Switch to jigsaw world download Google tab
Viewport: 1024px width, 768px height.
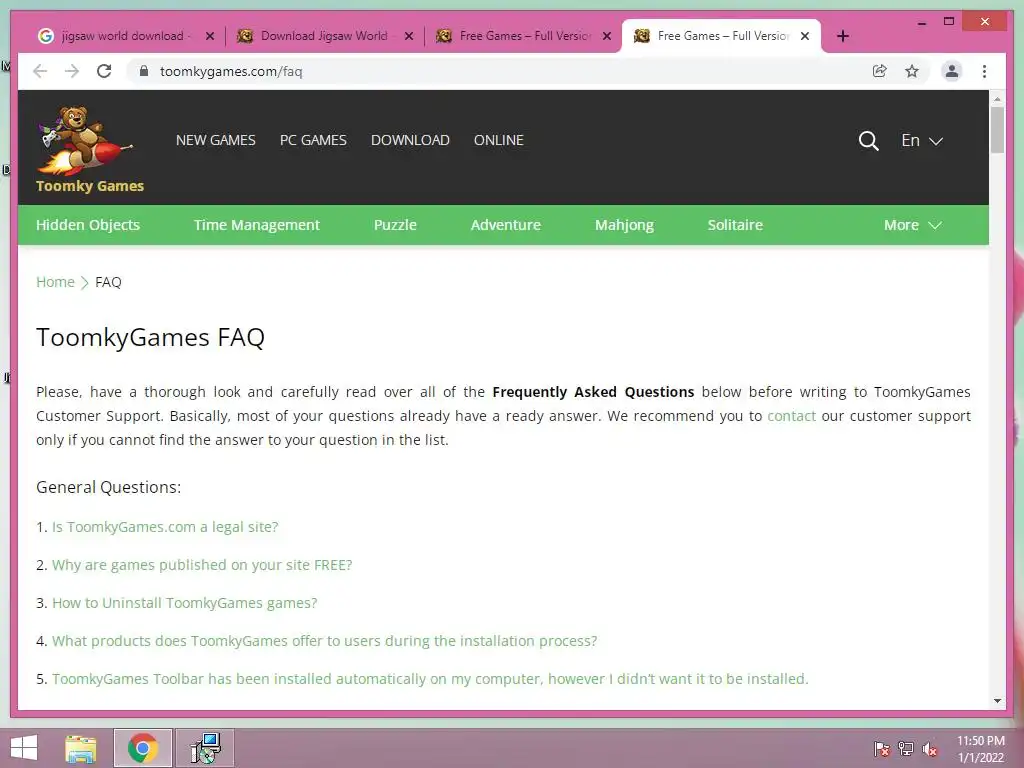(x=127, y=36)
